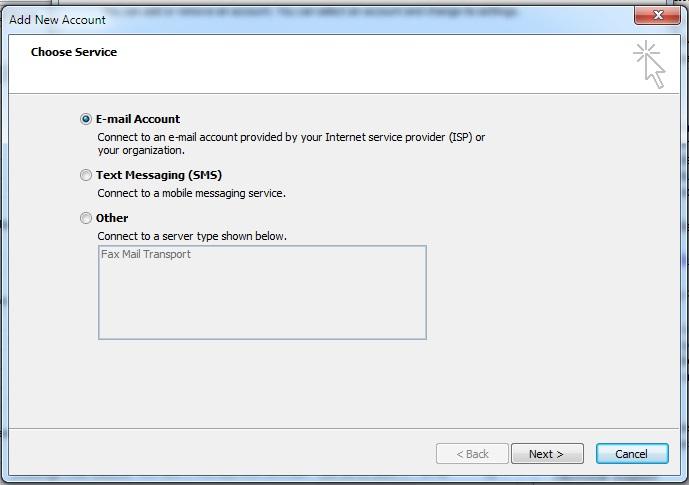The image size is (689, 485).
Task: Click the Next > button
Action: (547, 454)
